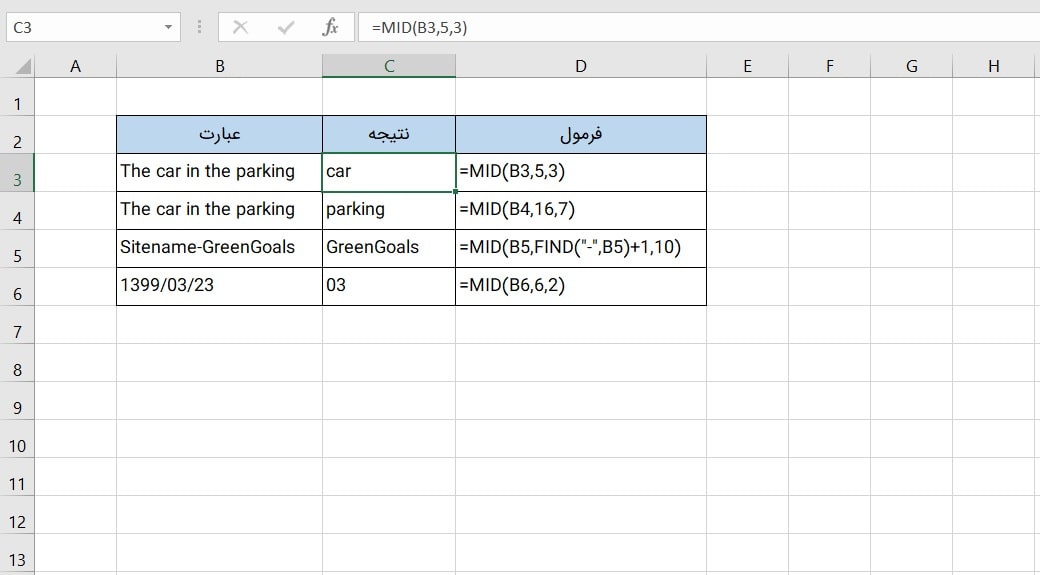
Task: Select column D header
Action: 580,66
